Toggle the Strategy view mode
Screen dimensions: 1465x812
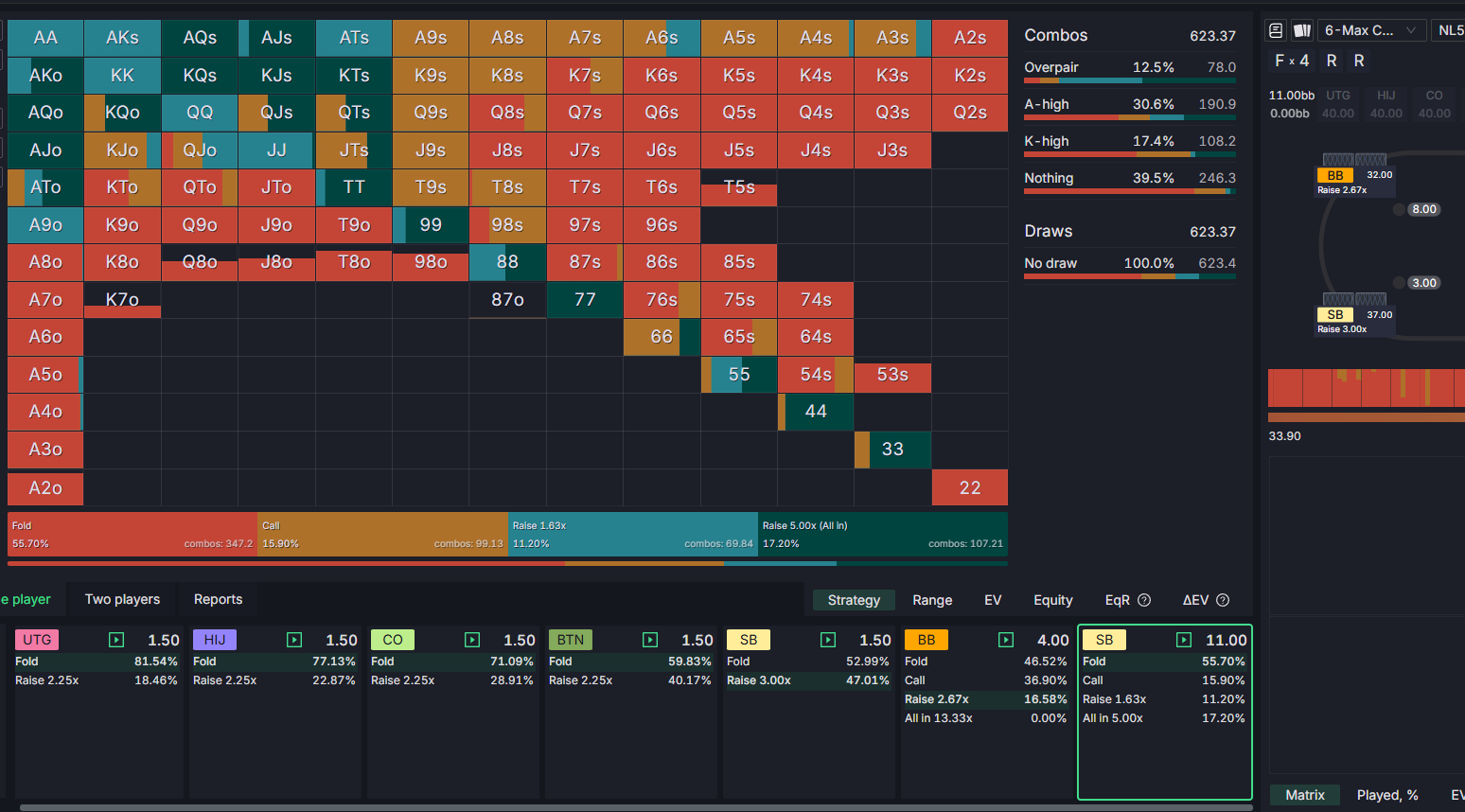click(x=854, y=600)
